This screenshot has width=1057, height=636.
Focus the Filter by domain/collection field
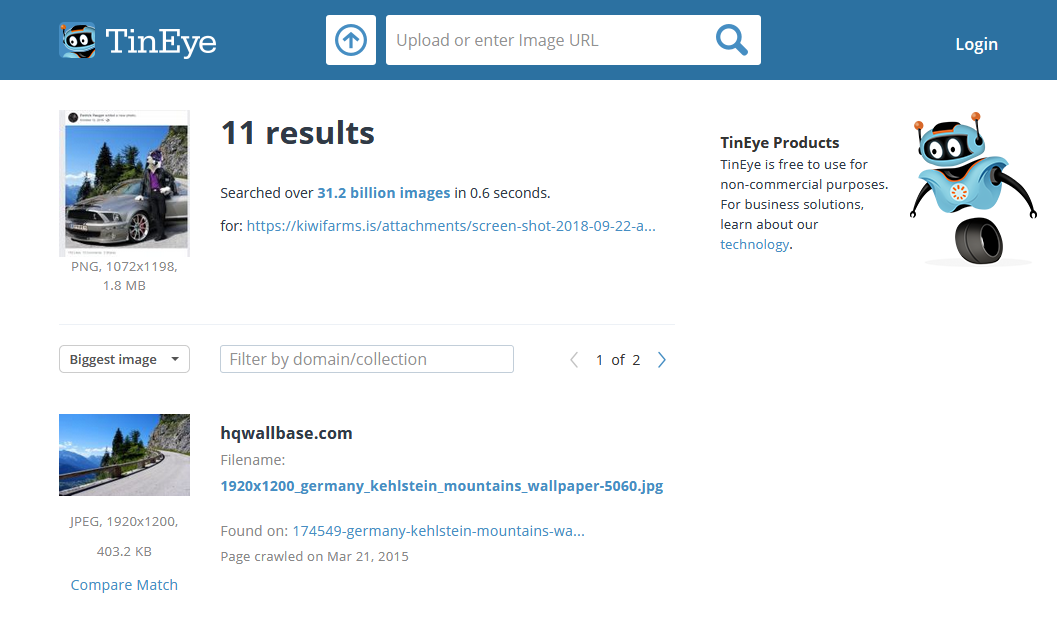(x=367, y=359)
